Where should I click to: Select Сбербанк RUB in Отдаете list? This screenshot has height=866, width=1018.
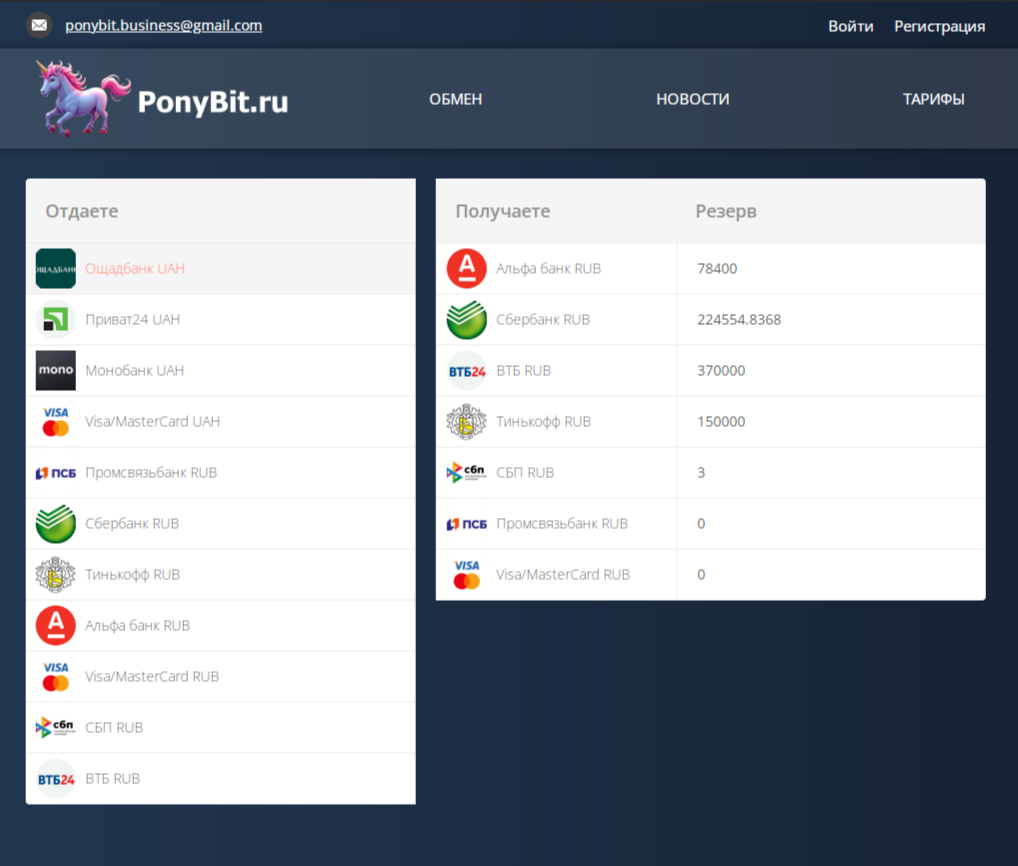pyautogui.click(x=132, y=523)
